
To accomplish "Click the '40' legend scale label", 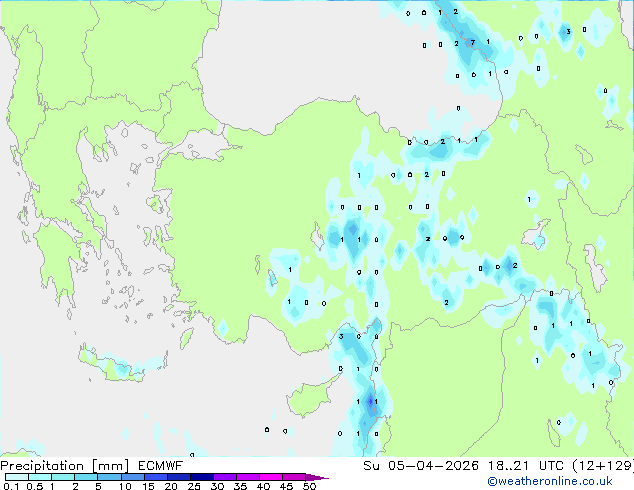I will click(263, 486).
